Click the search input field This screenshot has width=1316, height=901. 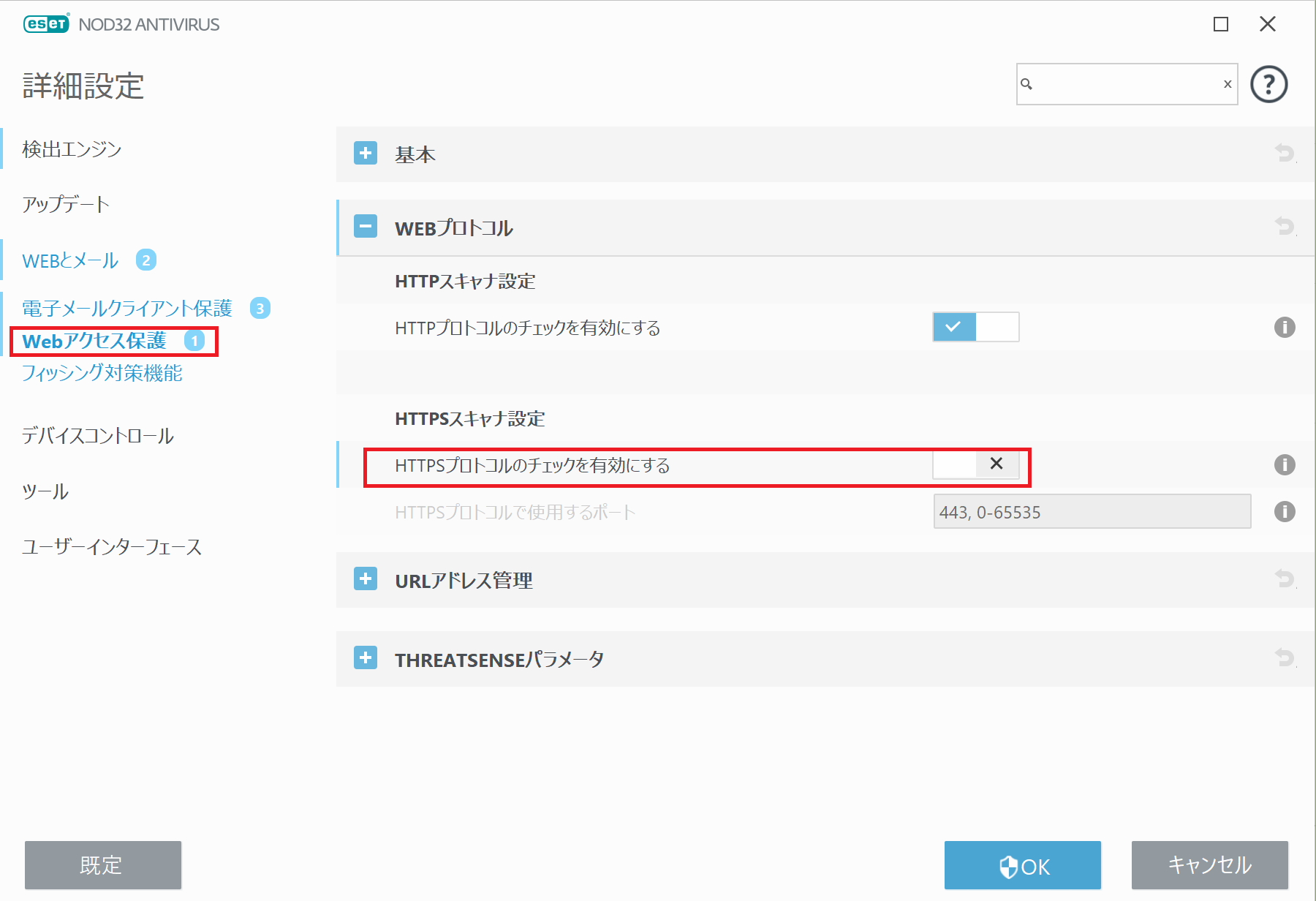click(x=1126, y=84)
